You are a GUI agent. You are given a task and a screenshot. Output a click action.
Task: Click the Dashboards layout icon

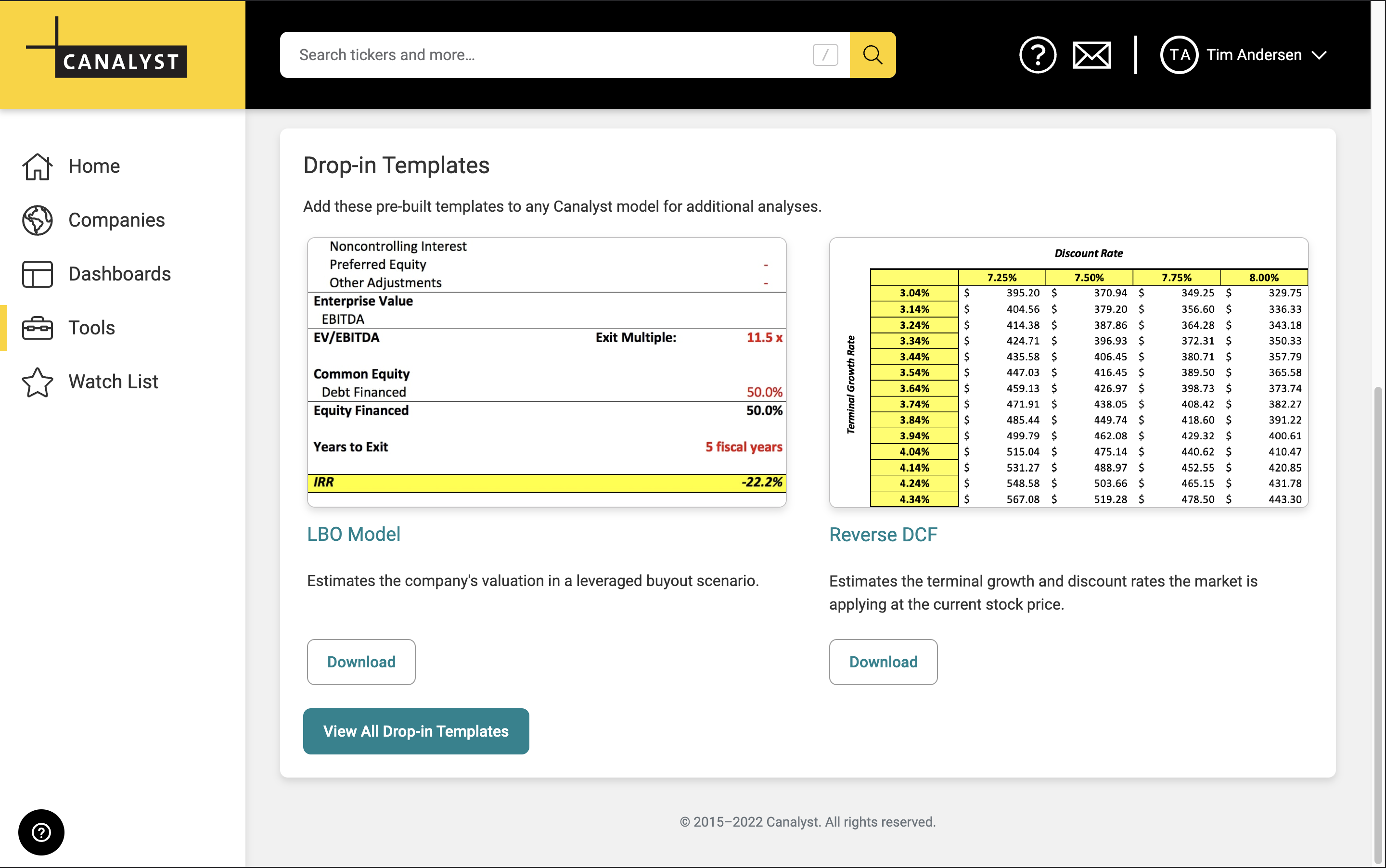tap(38, 274)
